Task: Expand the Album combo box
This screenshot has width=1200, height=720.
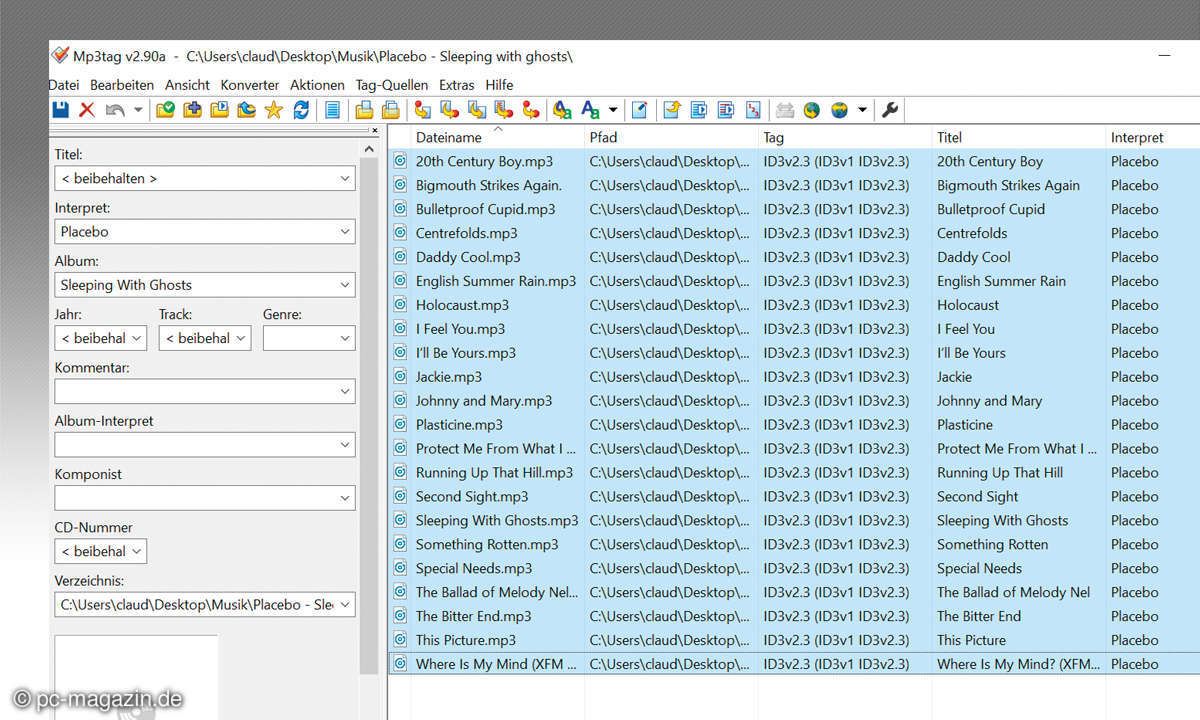Action: 344,285
